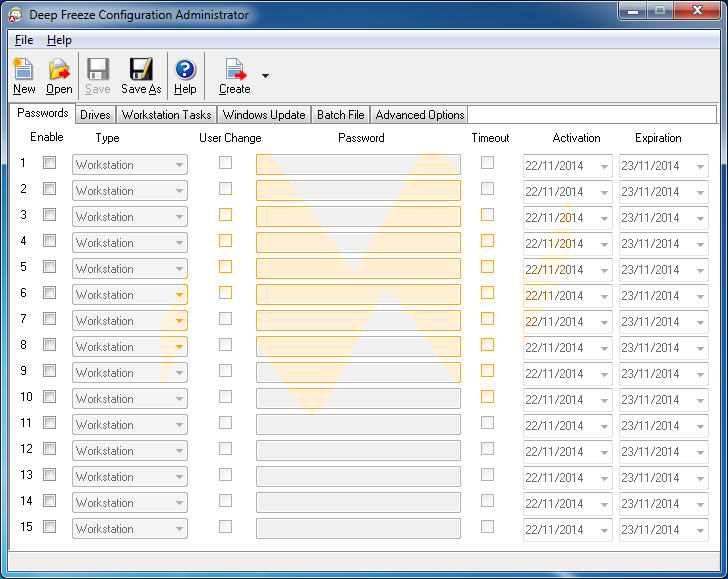Open the Help menu

59,40
